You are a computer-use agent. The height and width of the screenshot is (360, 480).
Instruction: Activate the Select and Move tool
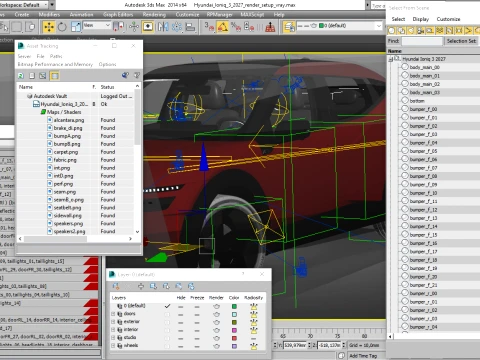click(x=49, y=27)
